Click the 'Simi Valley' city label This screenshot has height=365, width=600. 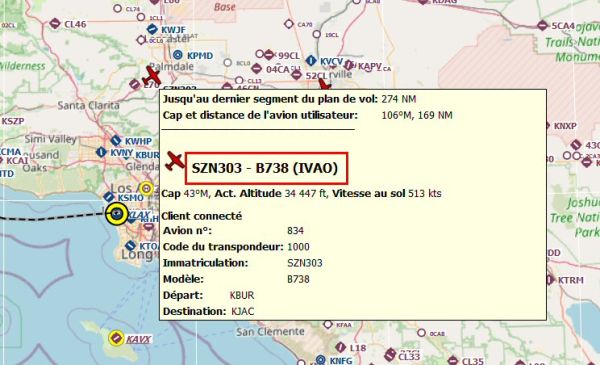(x=51, y=139)
